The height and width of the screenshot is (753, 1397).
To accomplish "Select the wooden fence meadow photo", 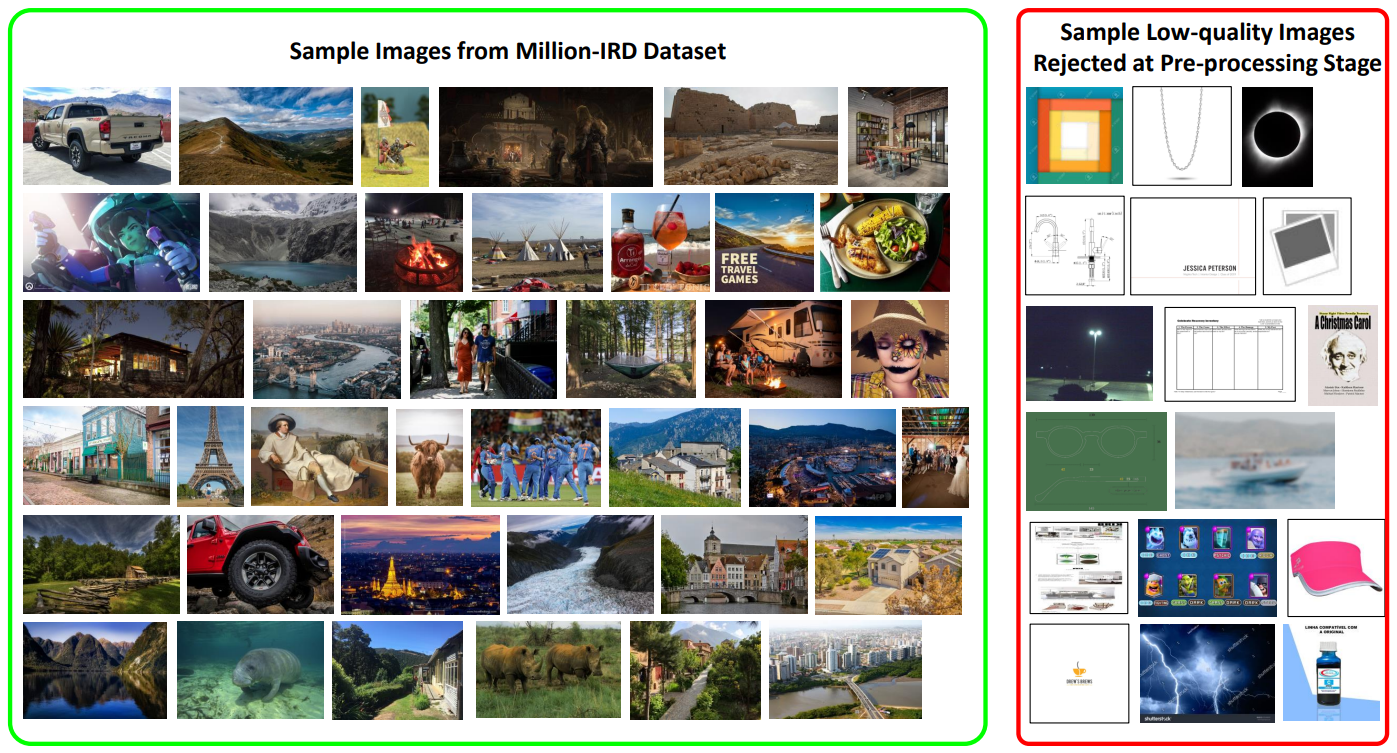I will coord(101,564).
